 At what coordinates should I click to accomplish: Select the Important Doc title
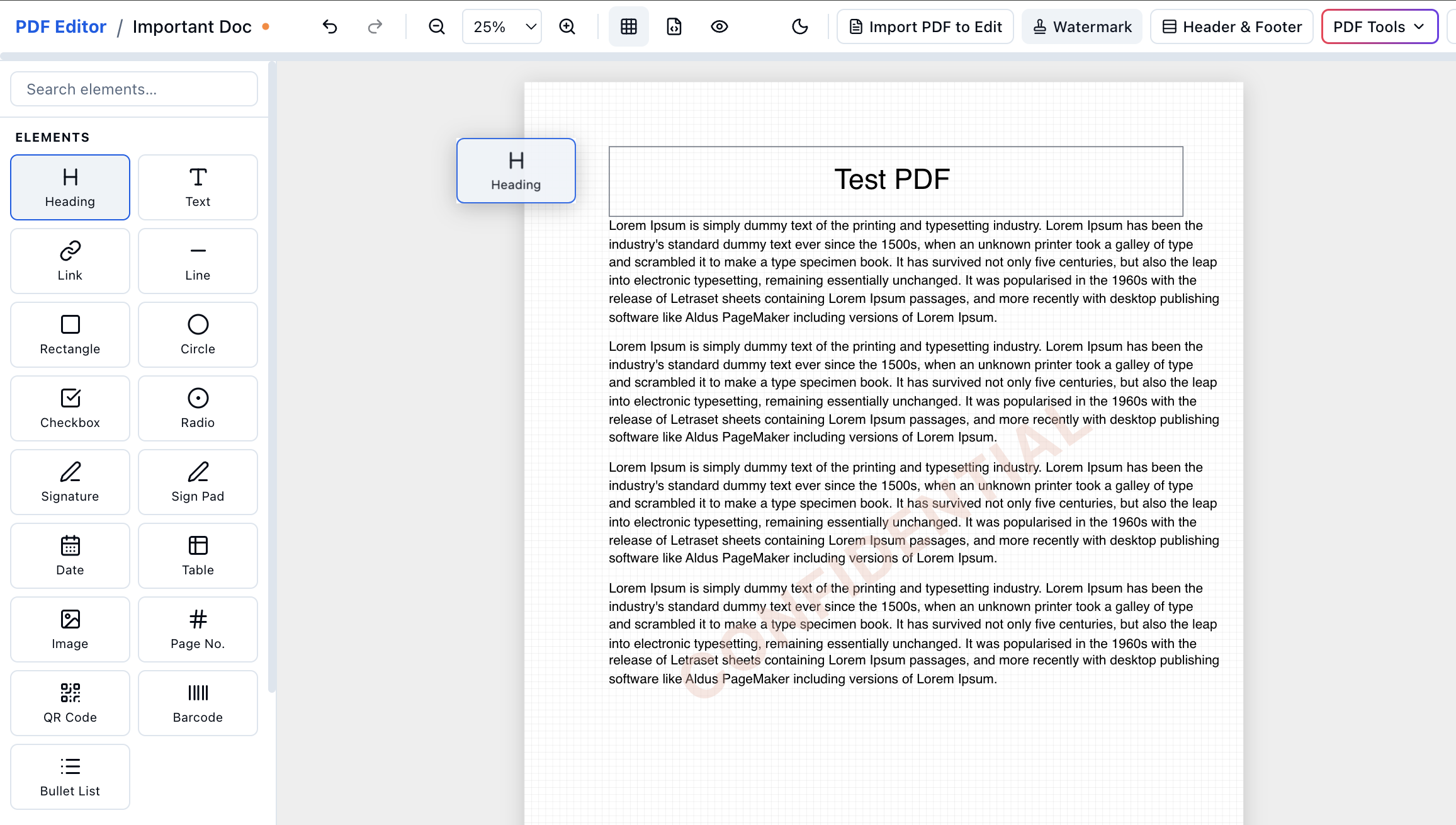point(191,26)
